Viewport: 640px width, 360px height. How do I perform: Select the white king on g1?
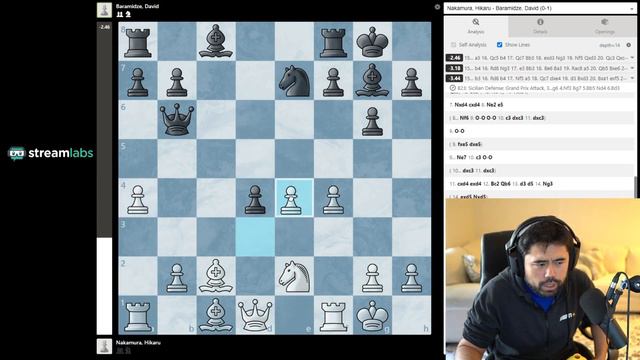(372, 316)
